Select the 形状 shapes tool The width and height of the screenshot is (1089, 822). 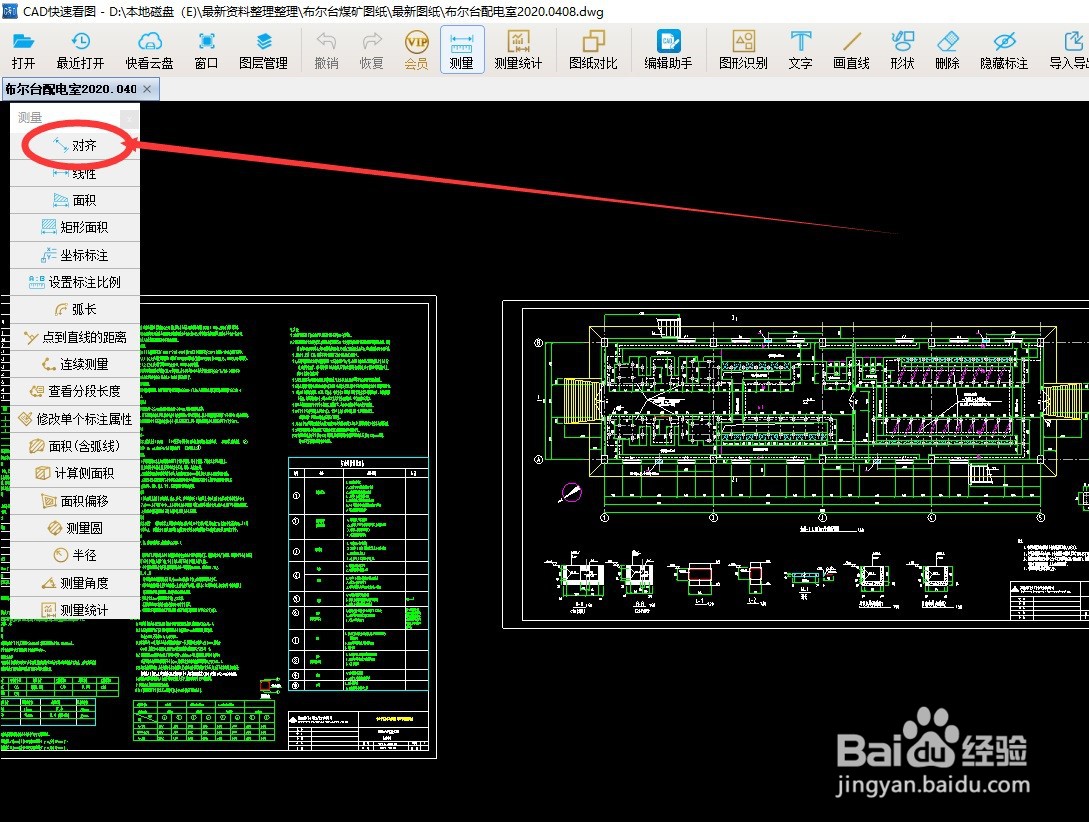tap(902, 50)
